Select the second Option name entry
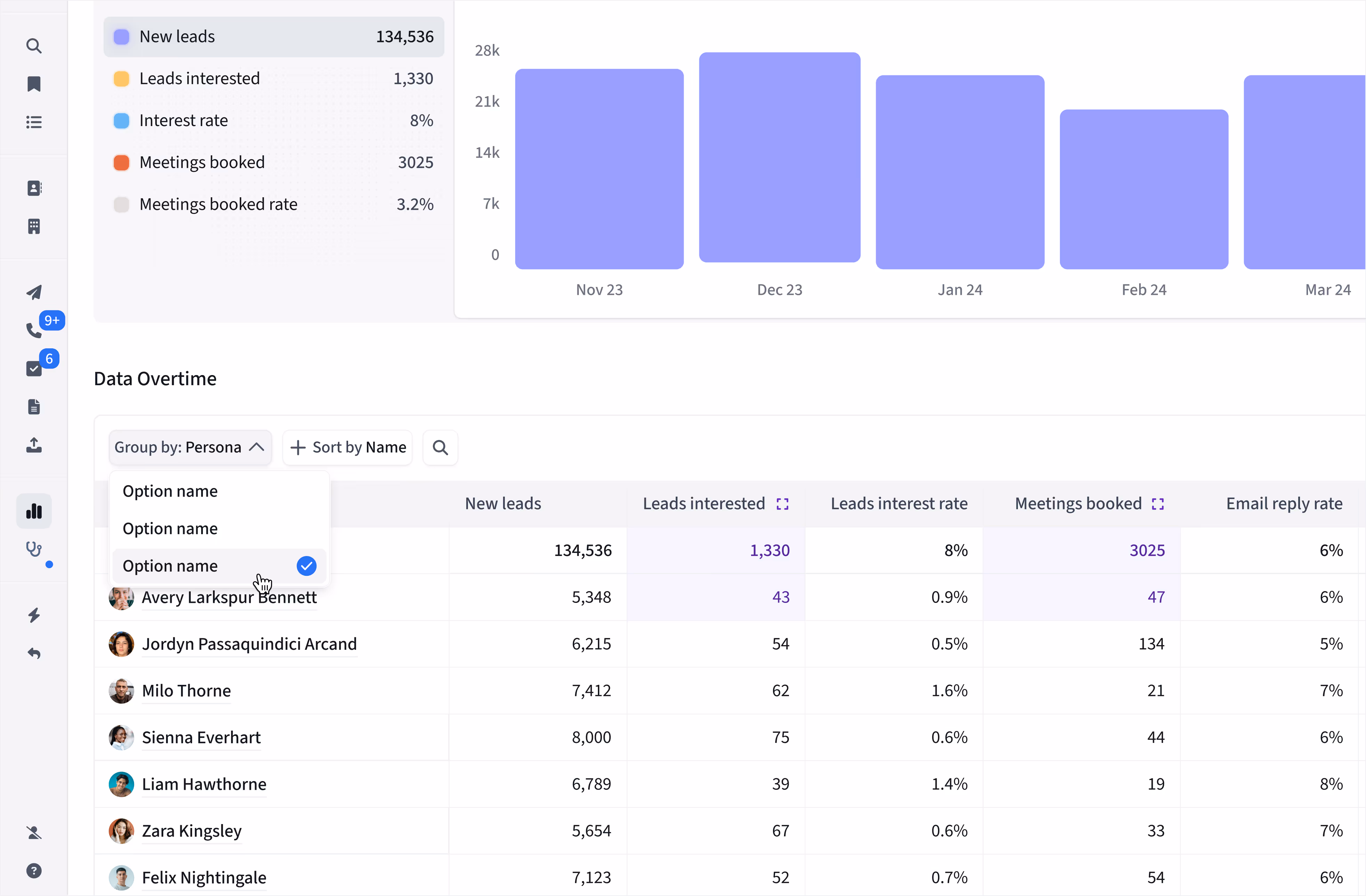1366x896 pixels. pyautogui.click(x=219, y=528)
